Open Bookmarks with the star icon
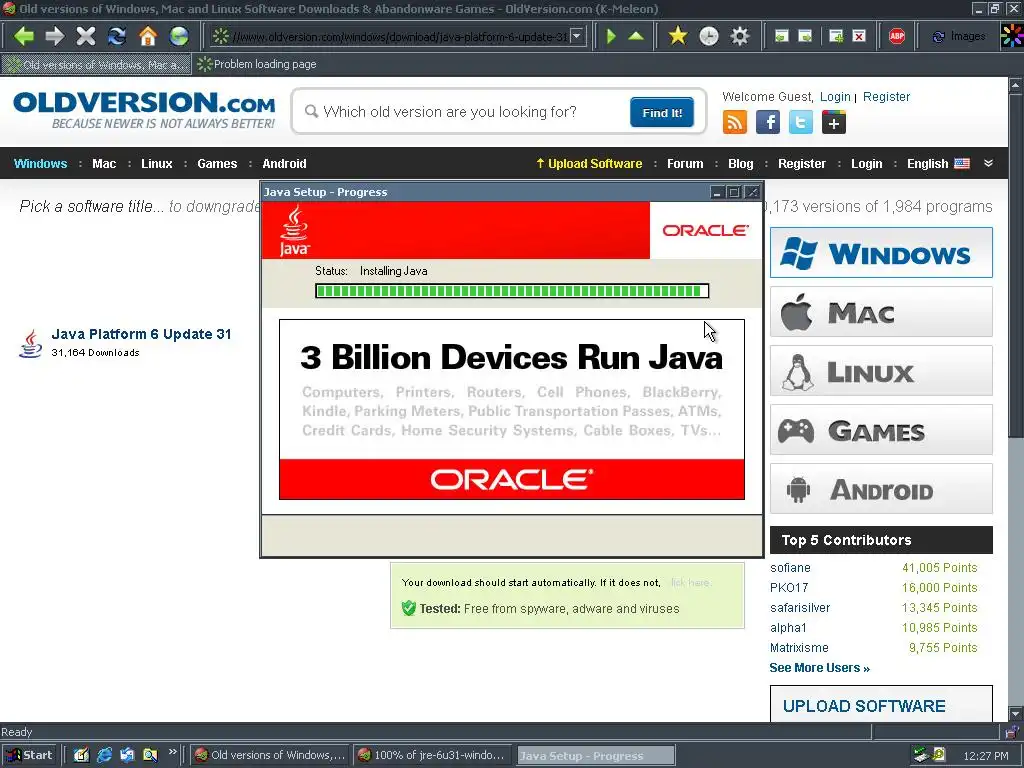The image size is (1024, 768). pos(678,36)
